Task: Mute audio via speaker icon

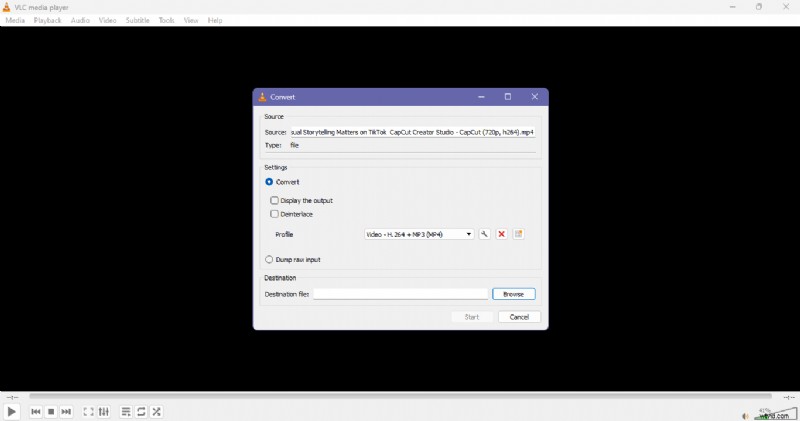Action: tap(745, 415)
